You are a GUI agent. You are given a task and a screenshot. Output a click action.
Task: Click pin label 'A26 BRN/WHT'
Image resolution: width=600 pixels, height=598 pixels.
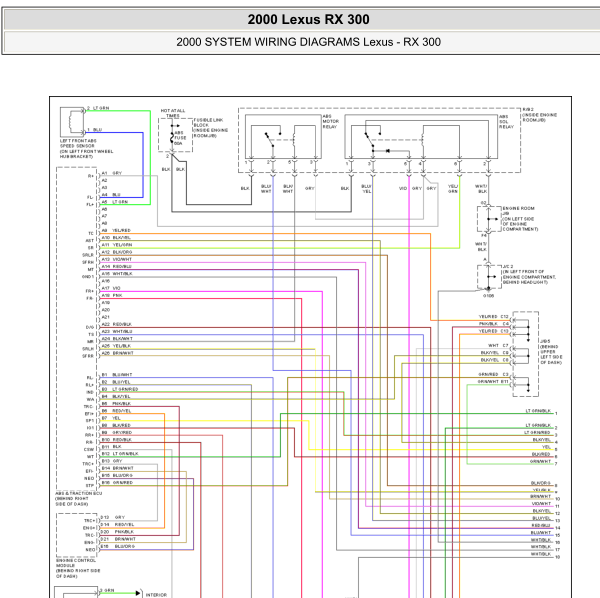117,353
